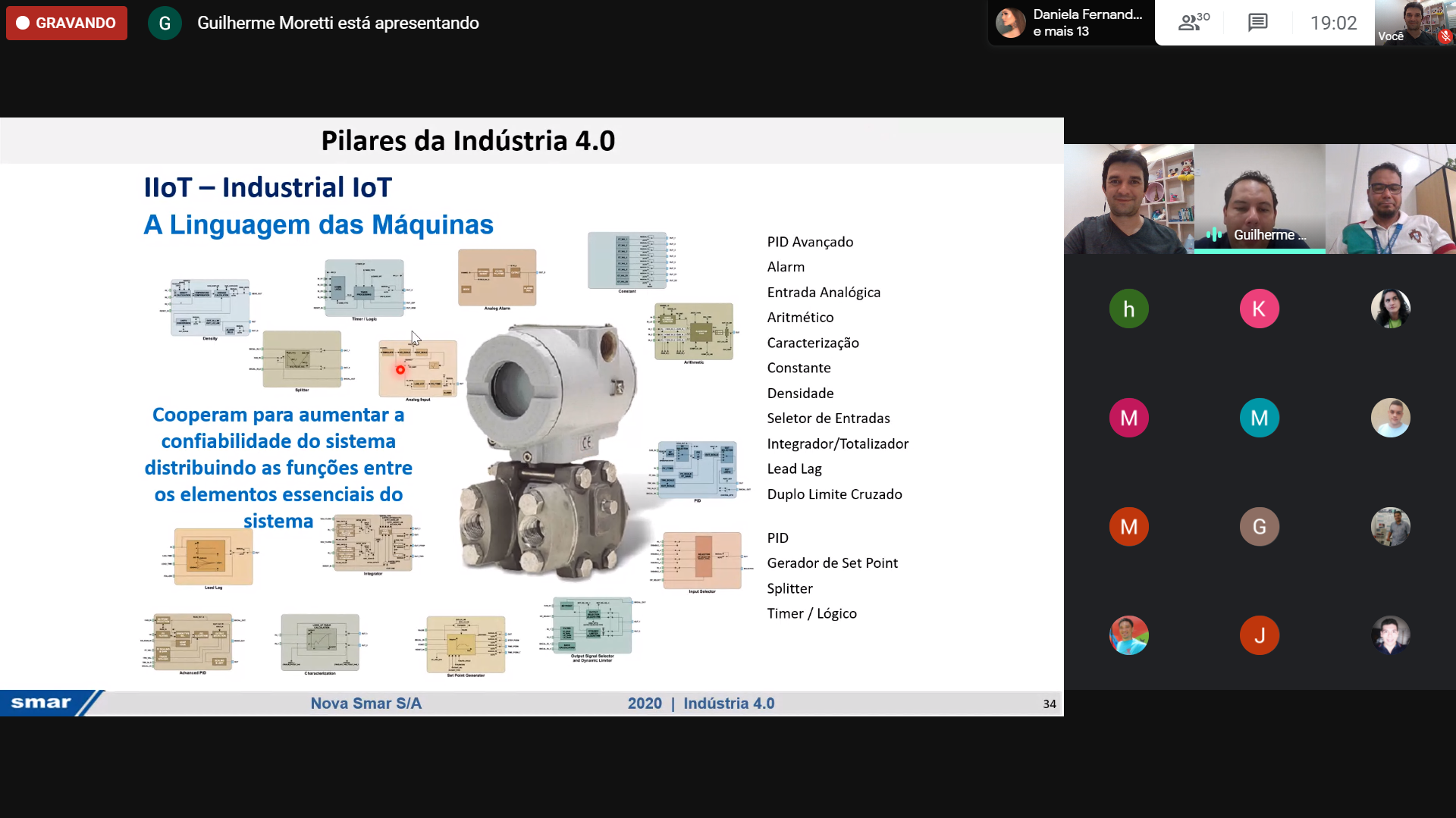
Task: Click the magenta 'M' participant avatar
Action: coord(1128,418)
